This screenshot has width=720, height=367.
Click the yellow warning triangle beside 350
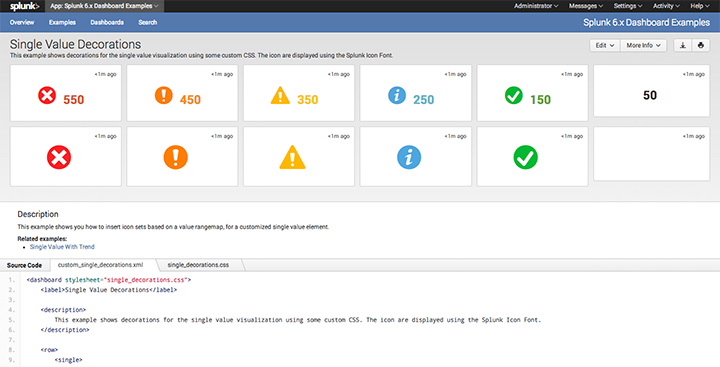click(x=280, y=96)
